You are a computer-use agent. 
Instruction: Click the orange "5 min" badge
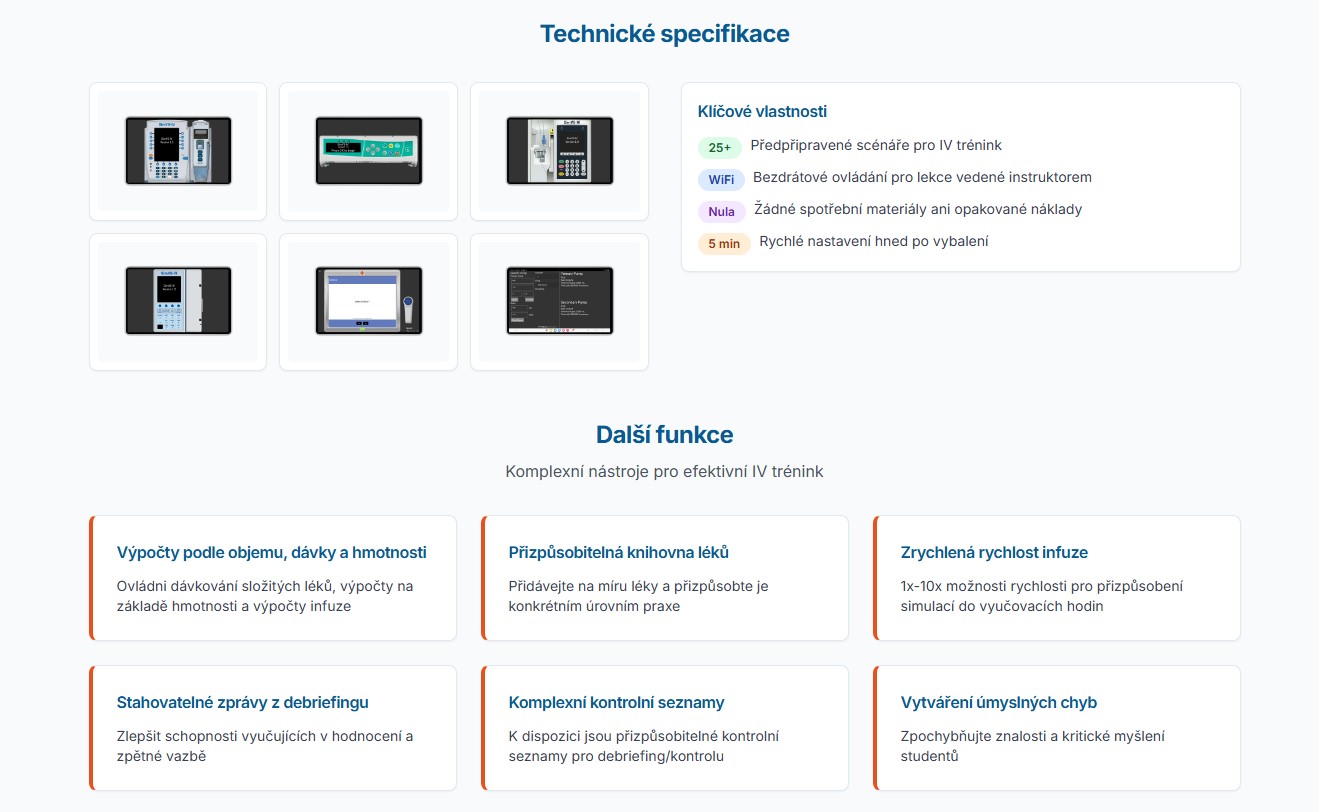point(724,244)
